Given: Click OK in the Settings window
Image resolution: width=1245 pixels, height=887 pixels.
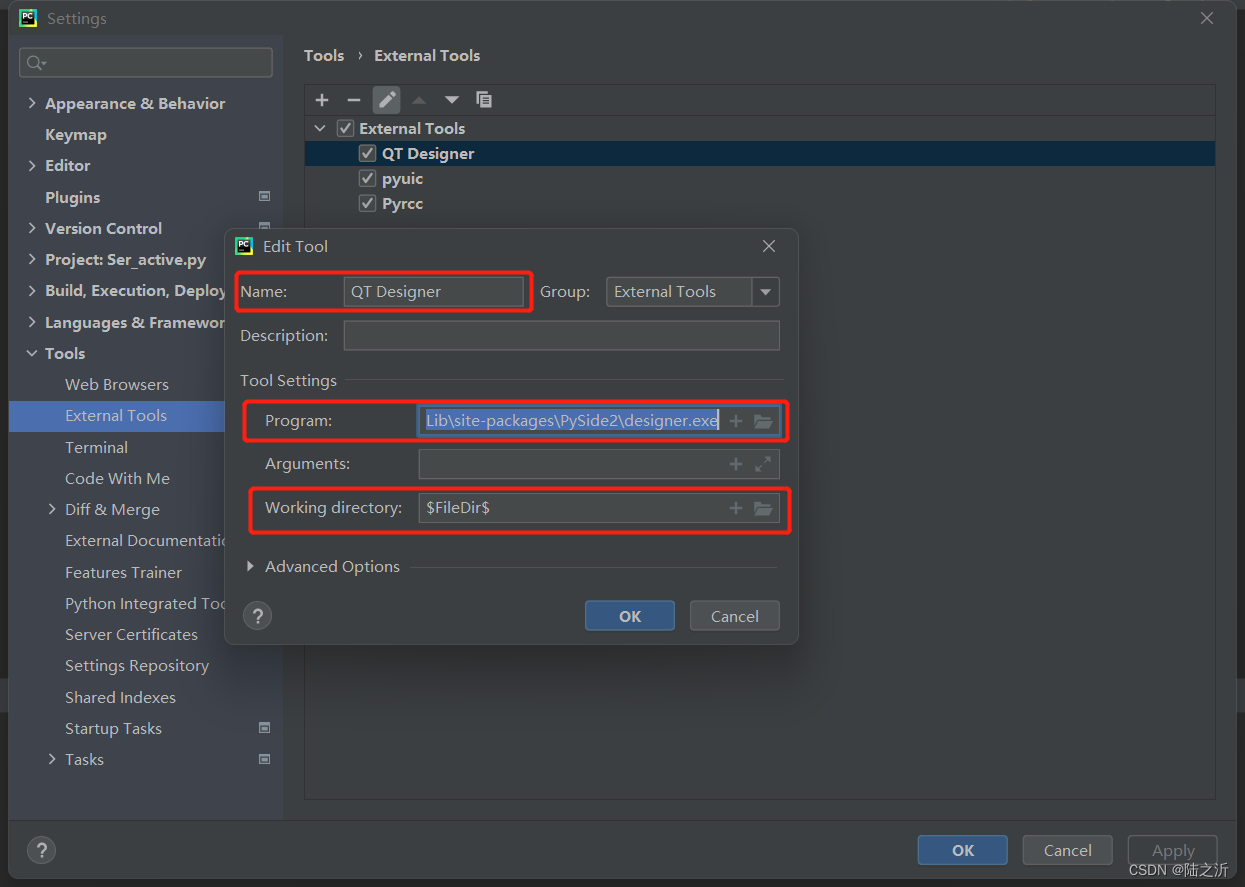Looking at the screenshot, I should pos(963,850).
